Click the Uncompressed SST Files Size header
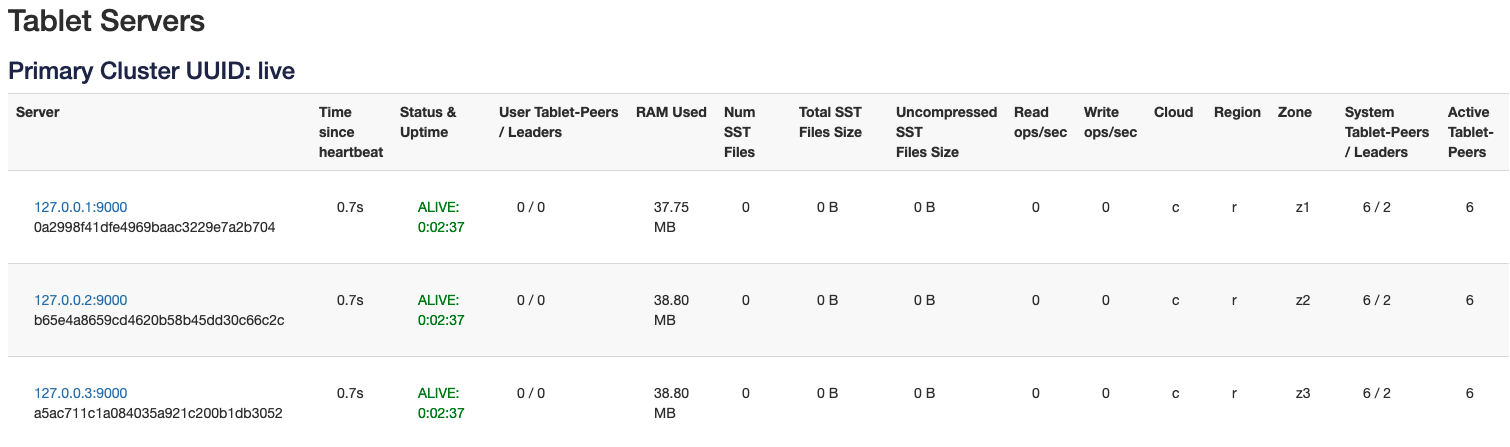 [946, 132]
